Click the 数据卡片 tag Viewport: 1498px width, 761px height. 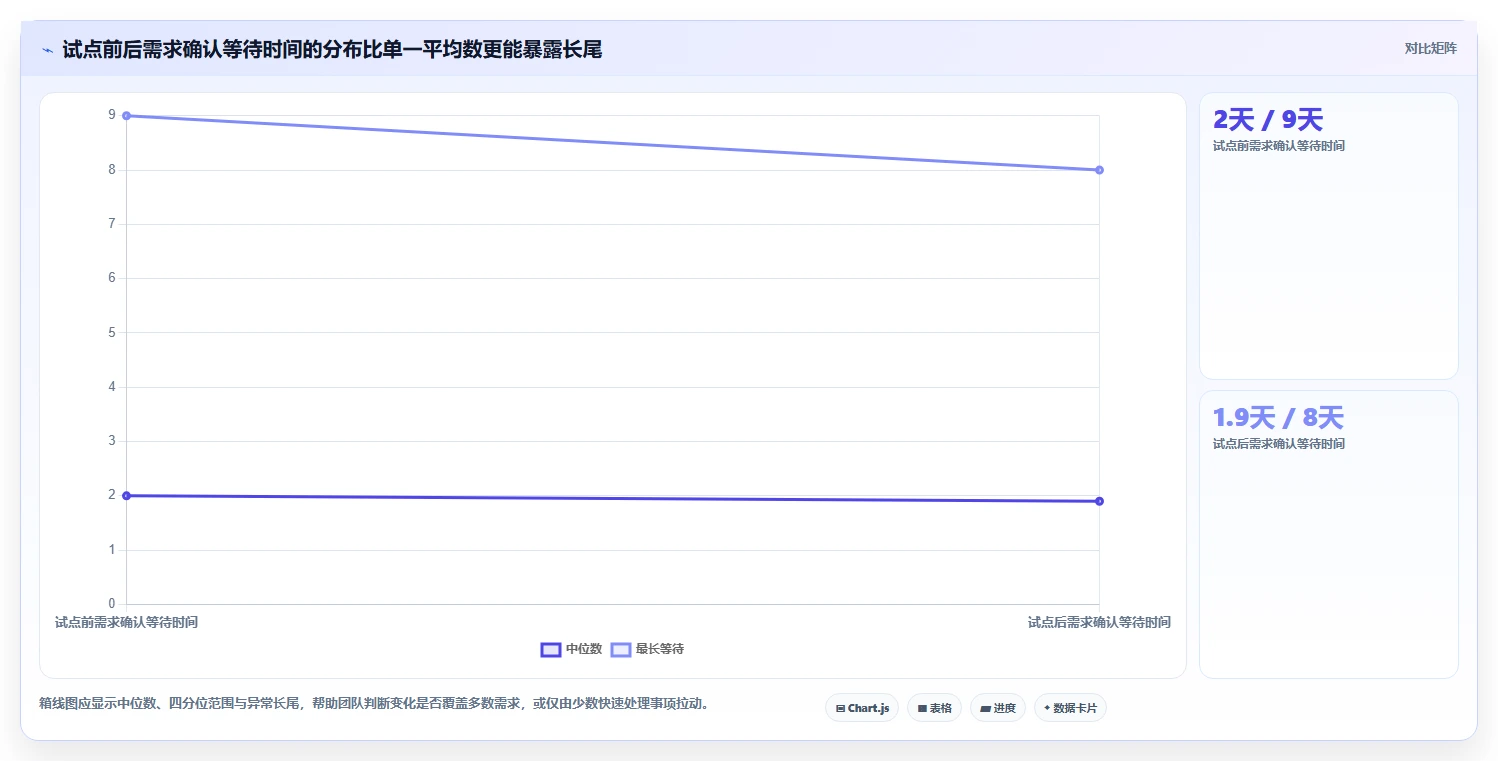[1070, 708]
